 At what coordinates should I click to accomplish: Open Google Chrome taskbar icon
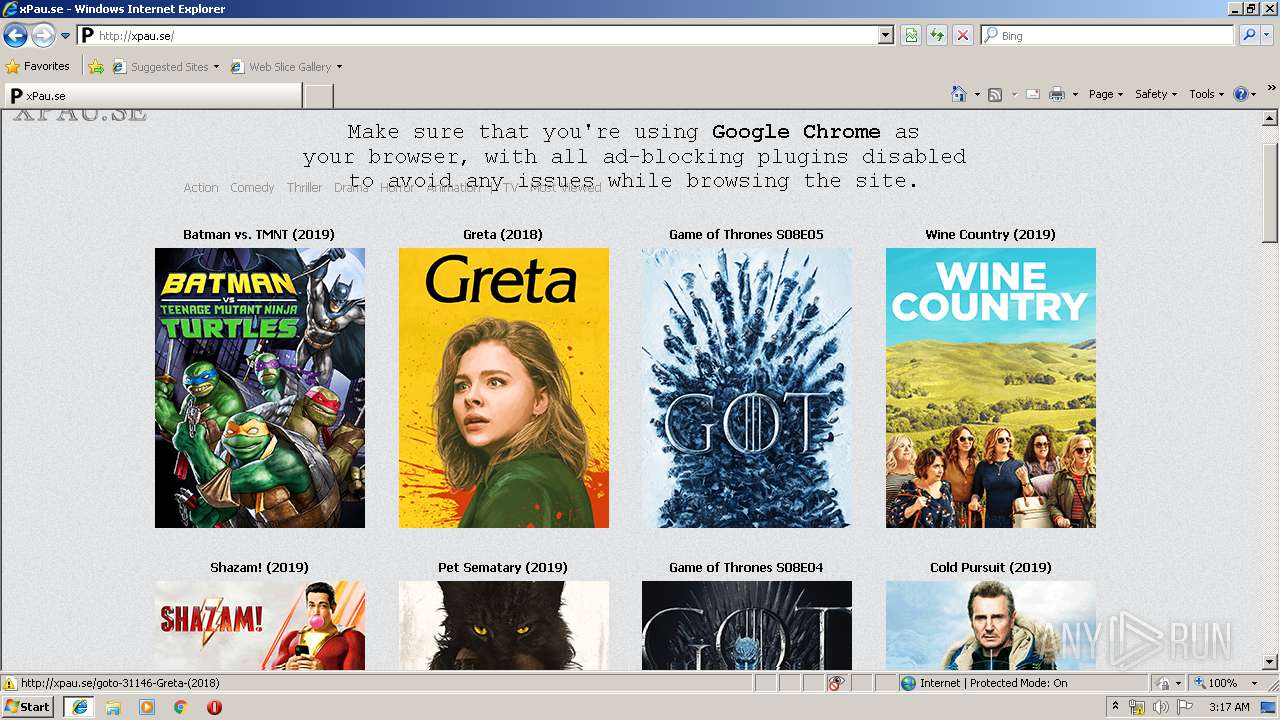[181, 707]
